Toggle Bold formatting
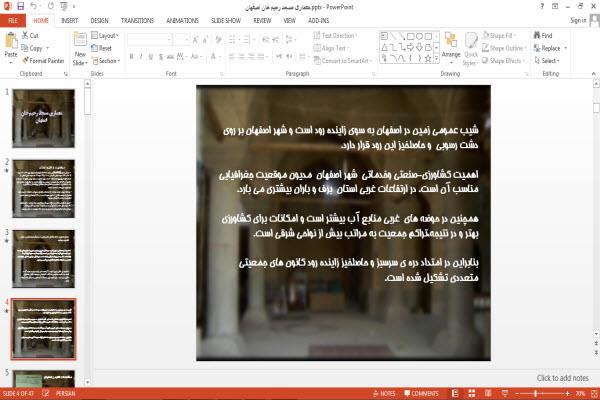Viewport: 600px width, 400px height. 131,57
